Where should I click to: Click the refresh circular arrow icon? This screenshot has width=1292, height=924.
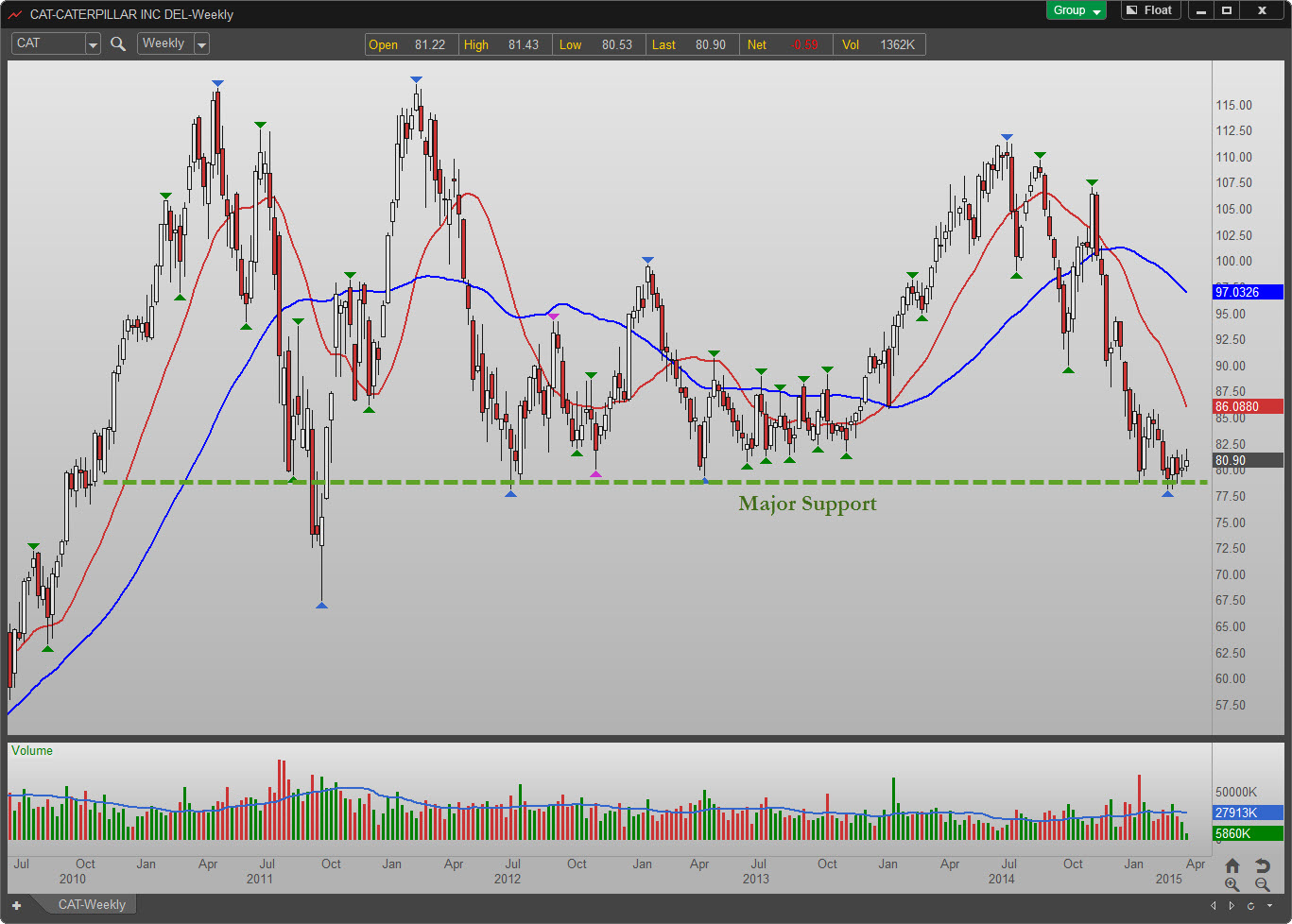coord(1250,906)
